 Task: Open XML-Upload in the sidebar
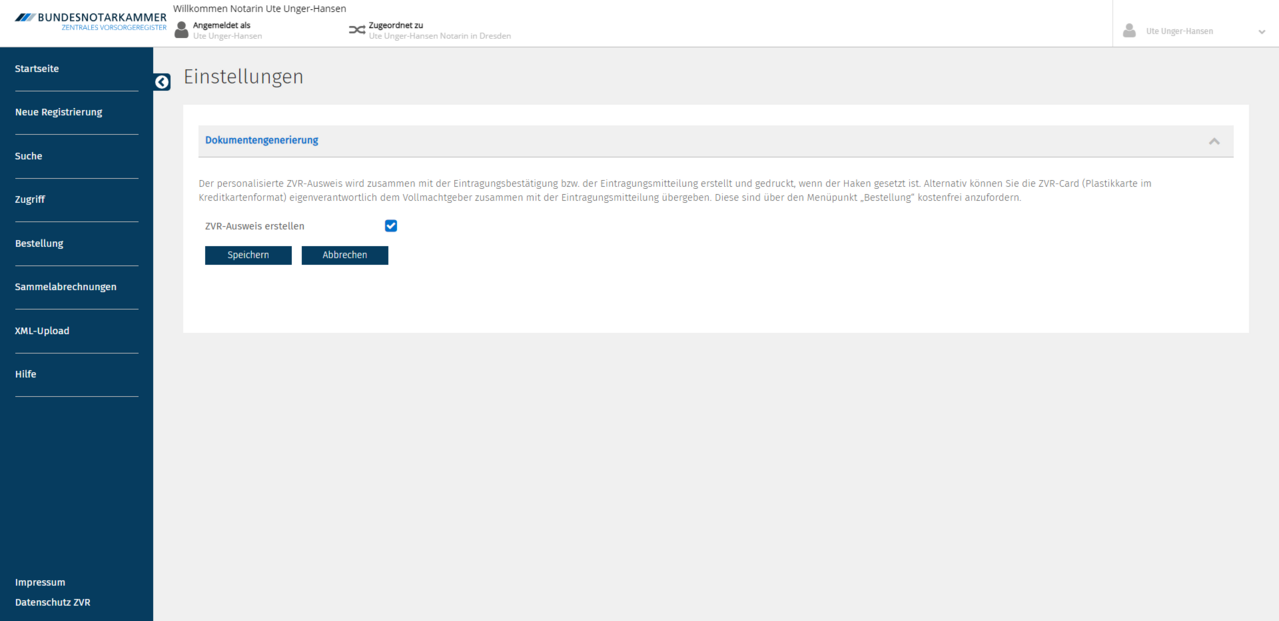coord(42,331)
